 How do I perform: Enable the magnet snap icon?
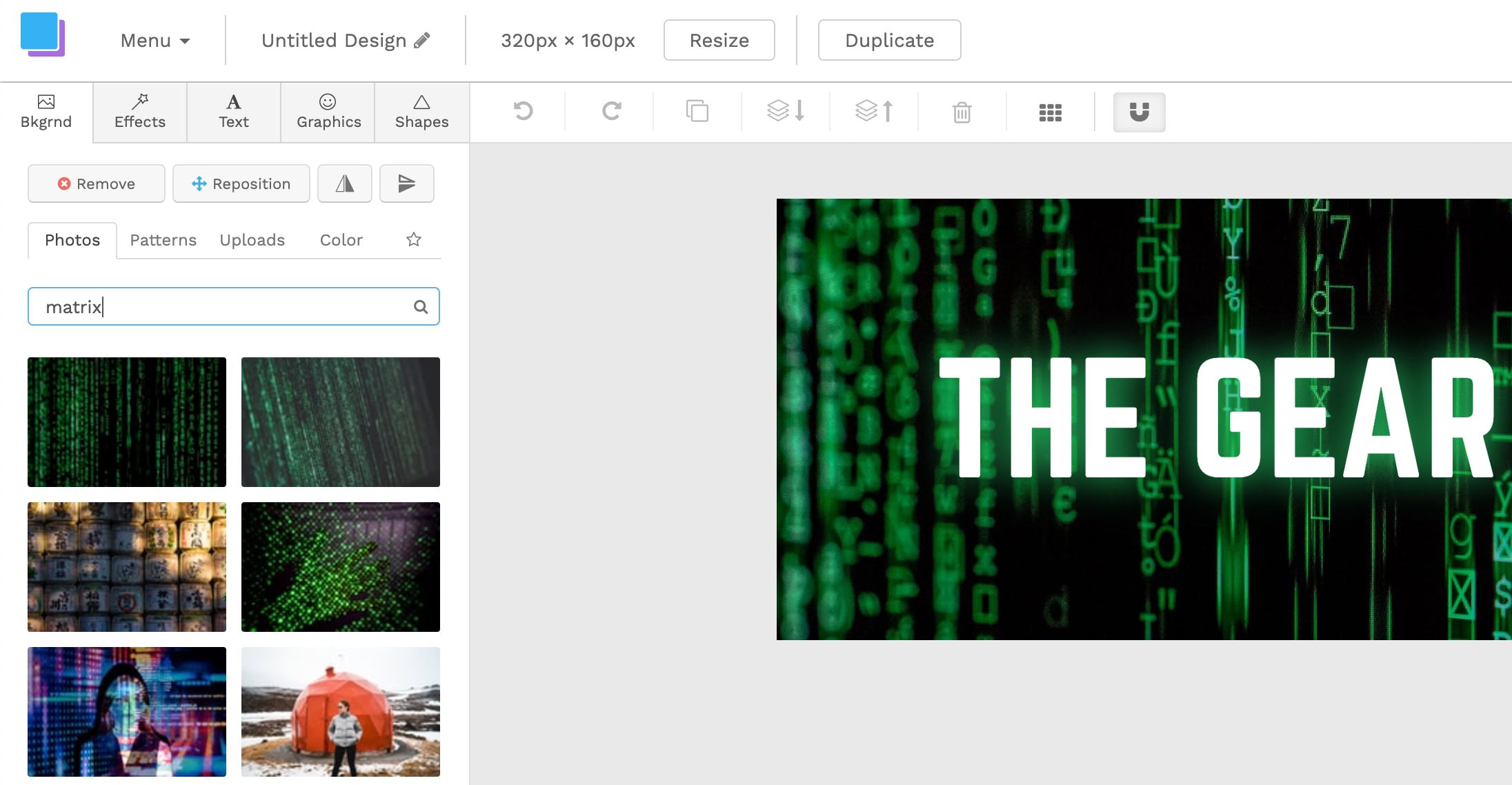1140,111
